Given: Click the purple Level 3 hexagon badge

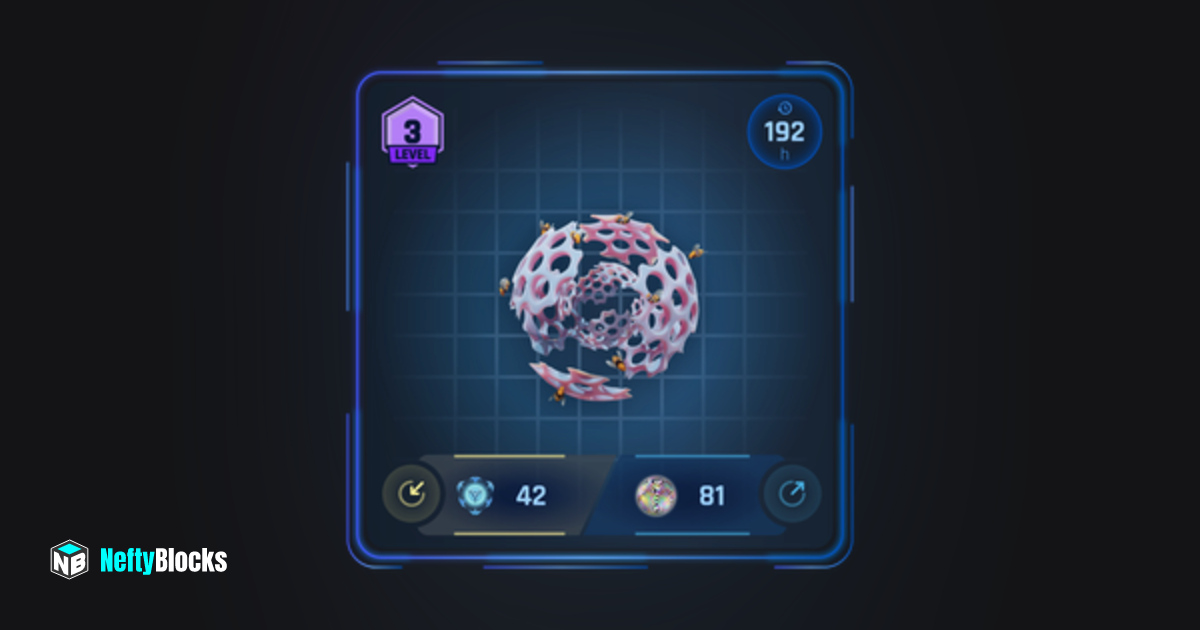Looking at the screenshot, I should (x=412, y=132).
